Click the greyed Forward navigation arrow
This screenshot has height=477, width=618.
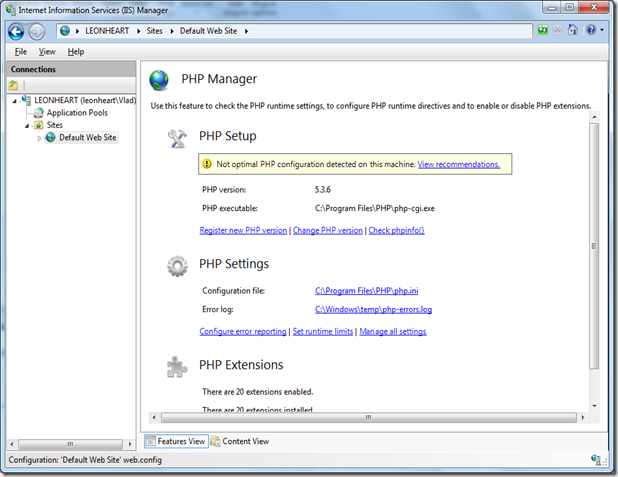[x=37, y=32]
